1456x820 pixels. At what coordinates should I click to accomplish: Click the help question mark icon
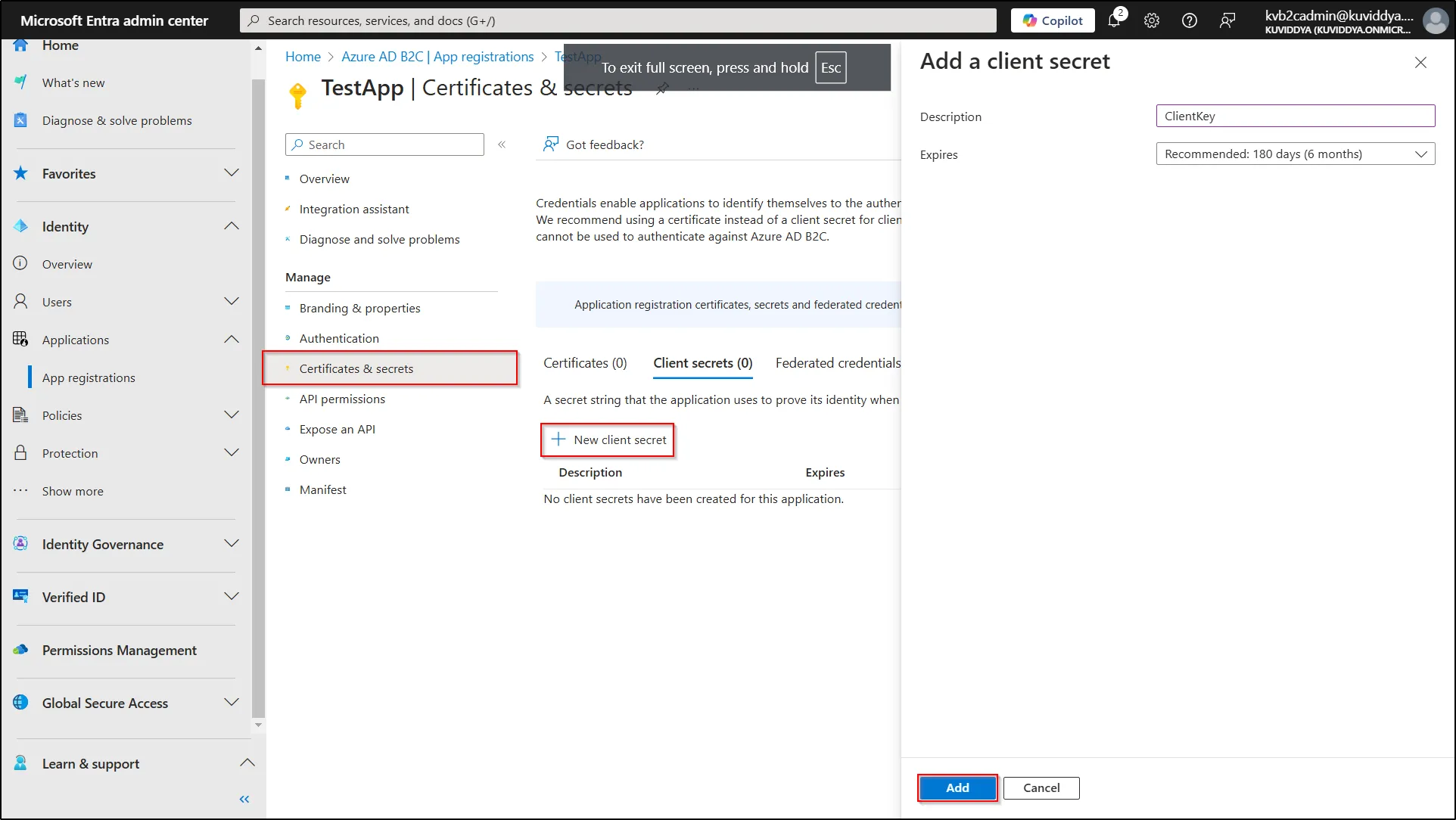pos(1190,20)
